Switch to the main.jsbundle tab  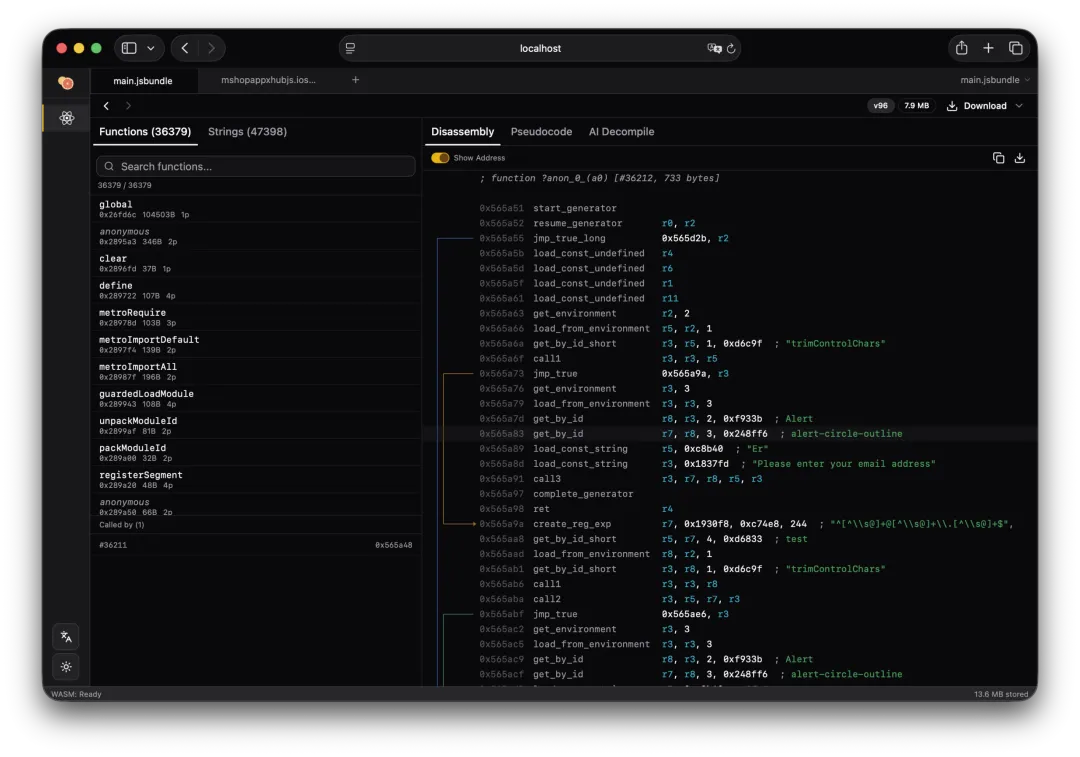143,81
